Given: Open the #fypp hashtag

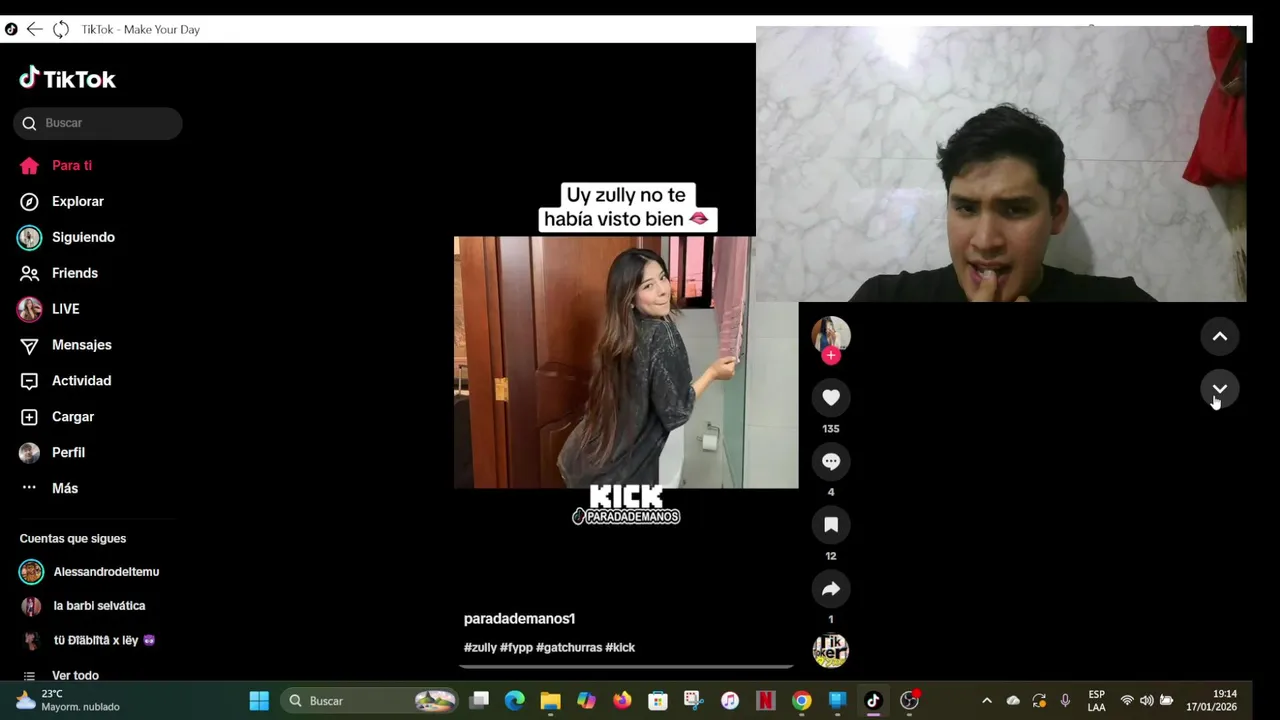Looking at the screenshot, I should 516,648.
